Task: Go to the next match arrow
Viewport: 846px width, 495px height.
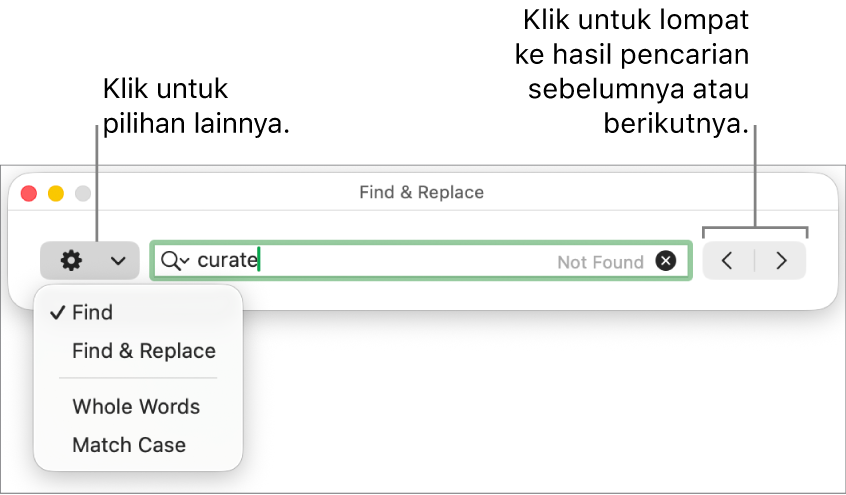Action: pyautogui.click(x=782, y=261)
